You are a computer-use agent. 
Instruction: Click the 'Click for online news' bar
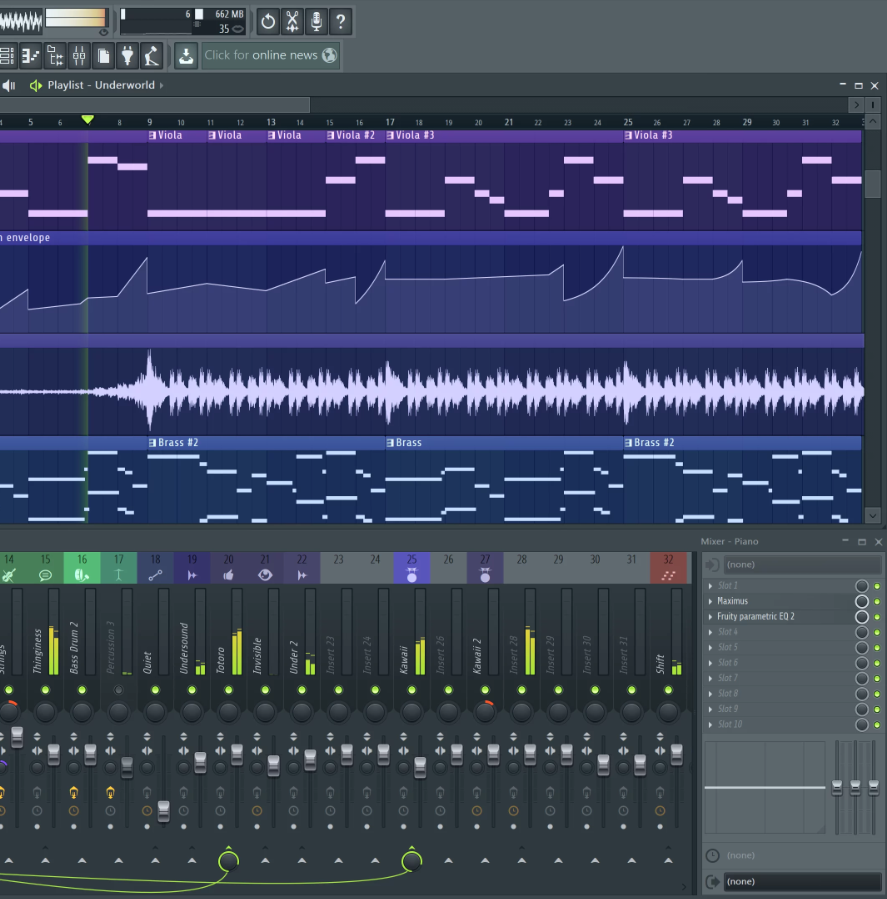[x=271, y=55]
